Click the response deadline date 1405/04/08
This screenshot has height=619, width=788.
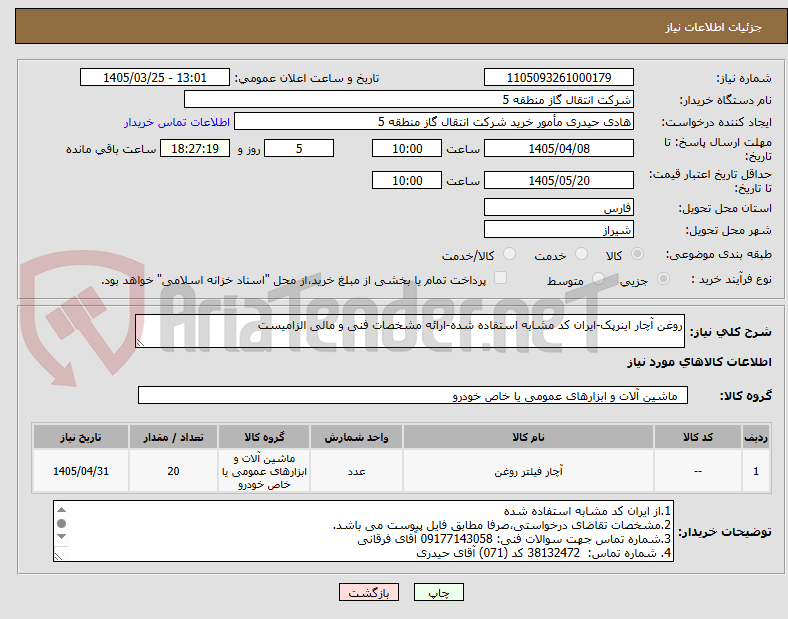click(x=558, y=148)
